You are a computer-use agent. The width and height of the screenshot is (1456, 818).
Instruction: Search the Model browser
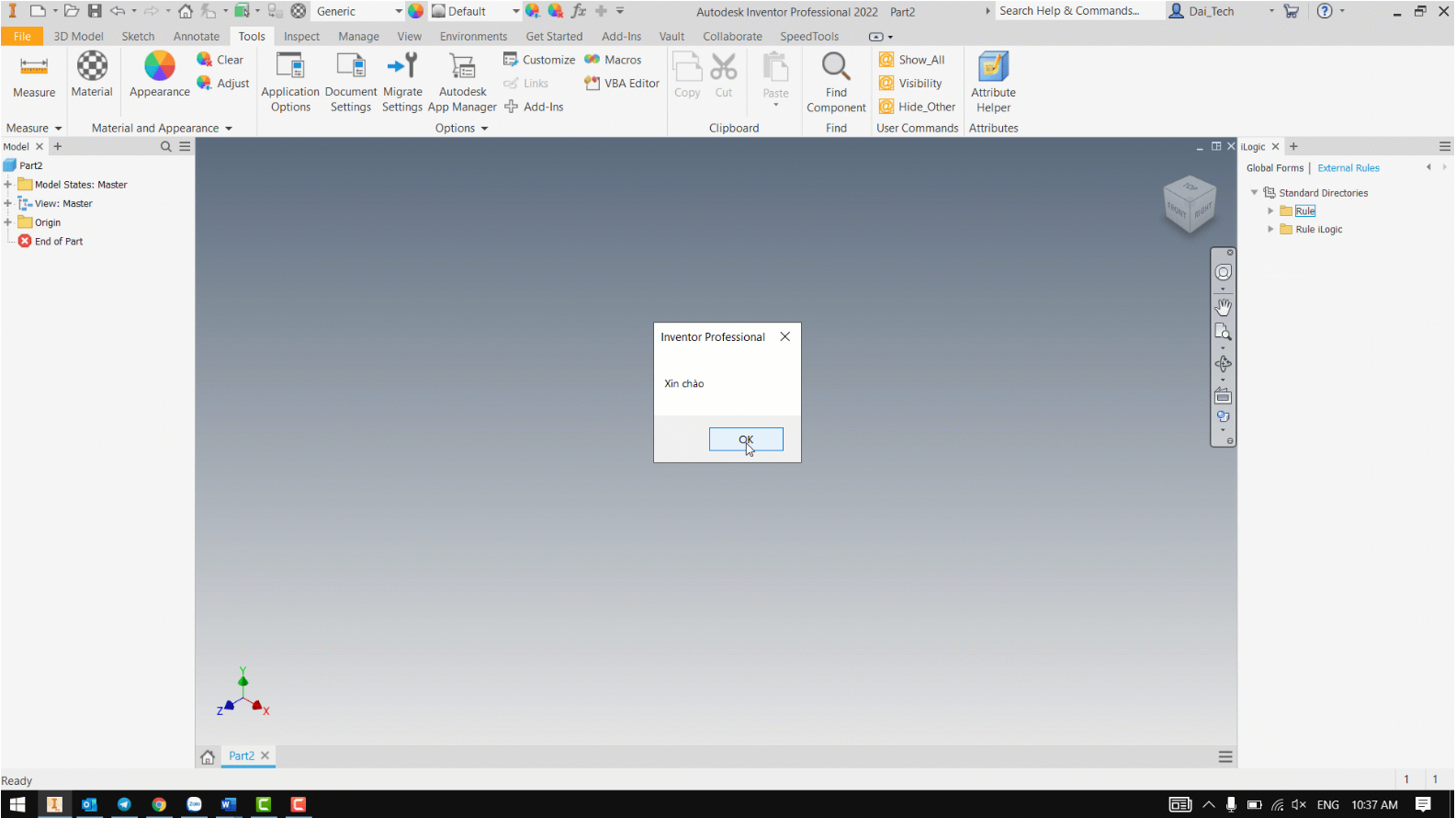[166, 147]
